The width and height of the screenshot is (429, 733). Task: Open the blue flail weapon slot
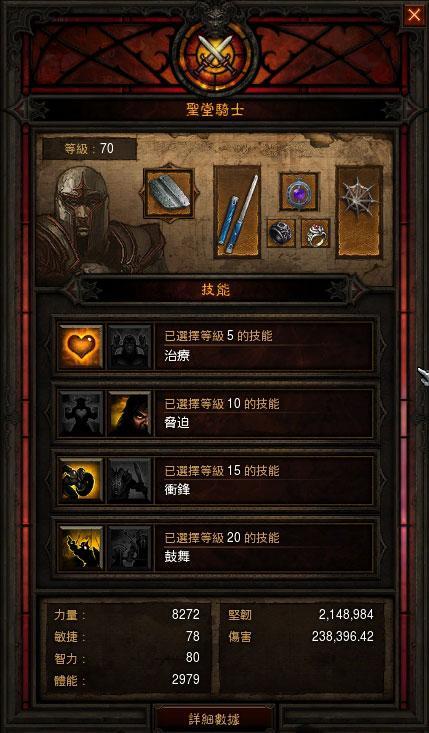tap(237, 212)
